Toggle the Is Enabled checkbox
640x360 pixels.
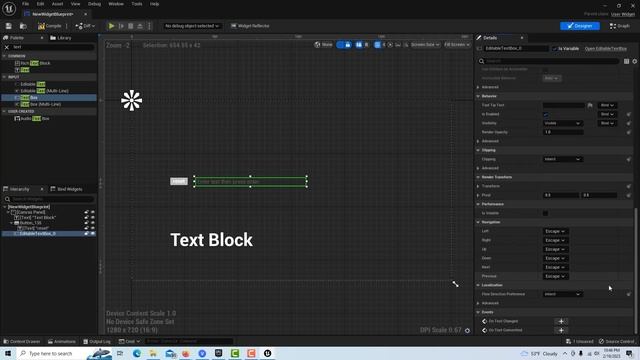pos(546,114)
